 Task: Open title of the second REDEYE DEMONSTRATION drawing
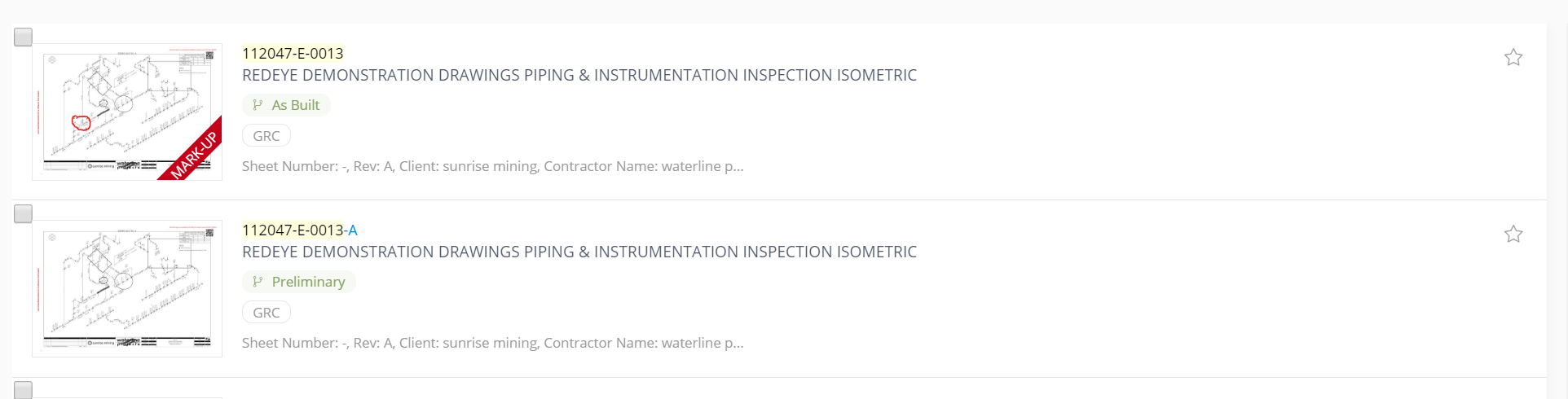(x=579, y=252)
